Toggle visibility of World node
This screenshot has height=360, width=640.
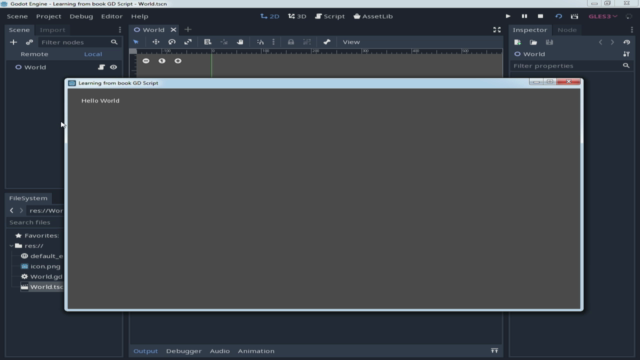pyautogui.click(x=113, y=67)
